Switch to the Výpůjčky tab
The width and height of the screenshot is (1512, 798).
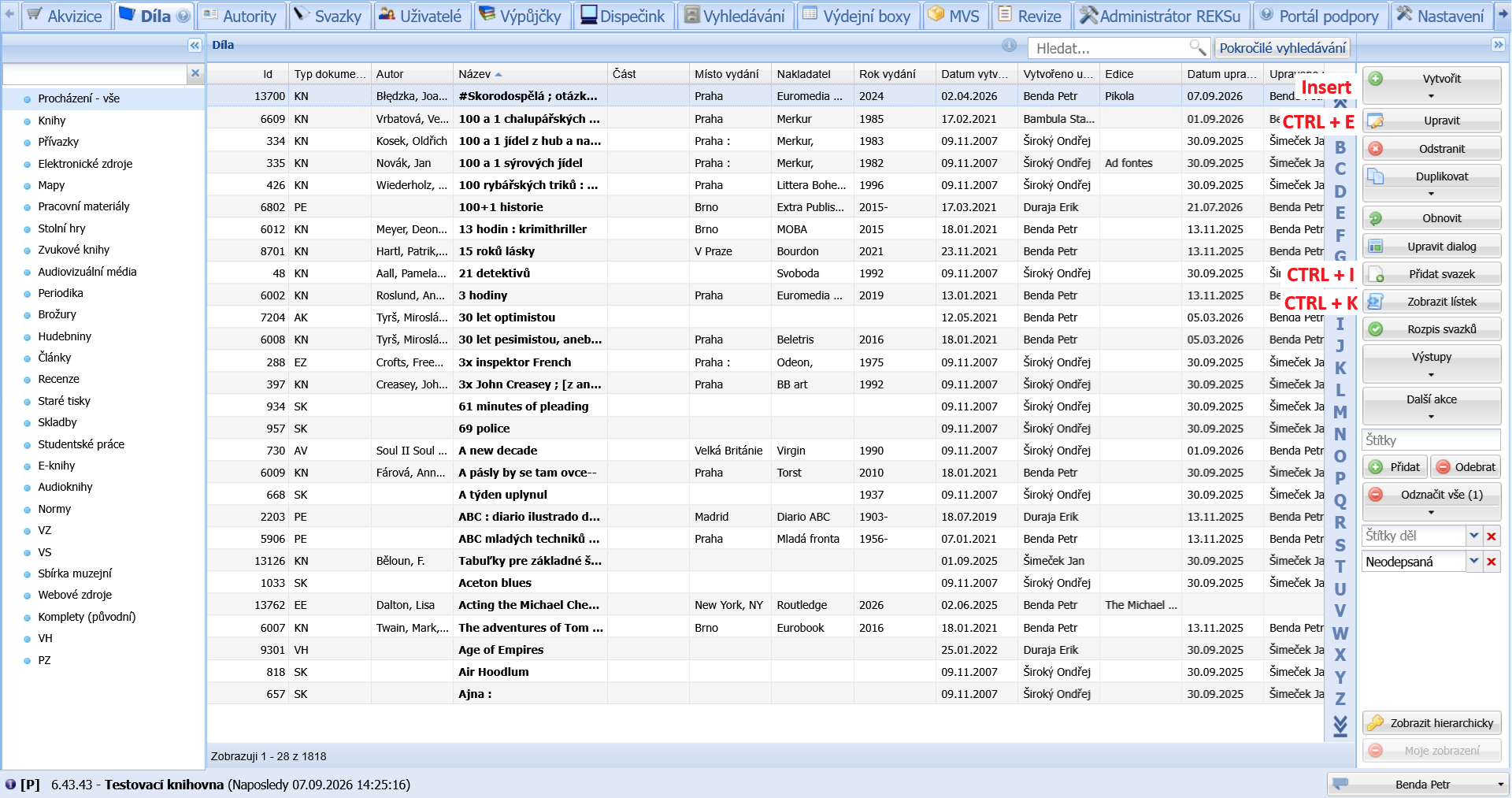coord(521,16)
